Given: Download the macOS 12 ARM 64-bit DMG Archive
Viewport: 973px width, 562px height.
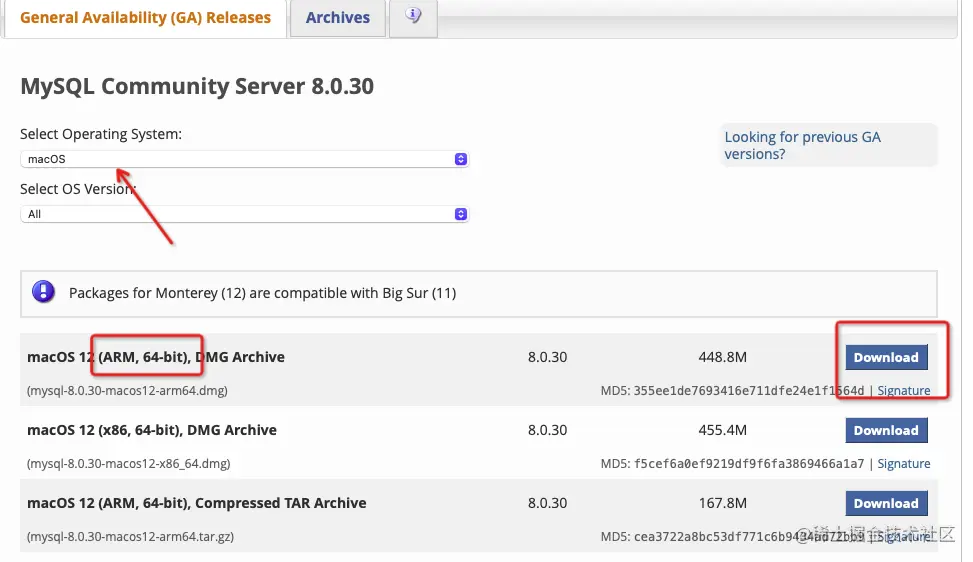Looking at the screenshot, I should click(x=886, y=357).
